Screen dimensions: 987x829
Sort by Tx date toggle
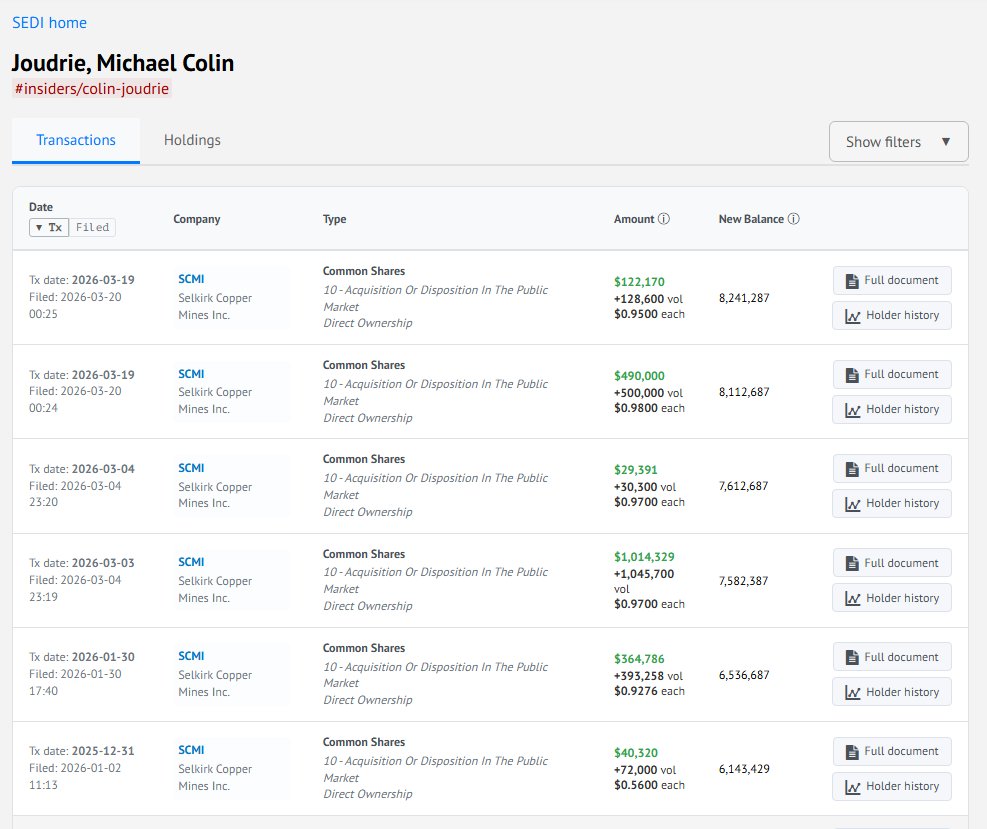coord(49,227)
